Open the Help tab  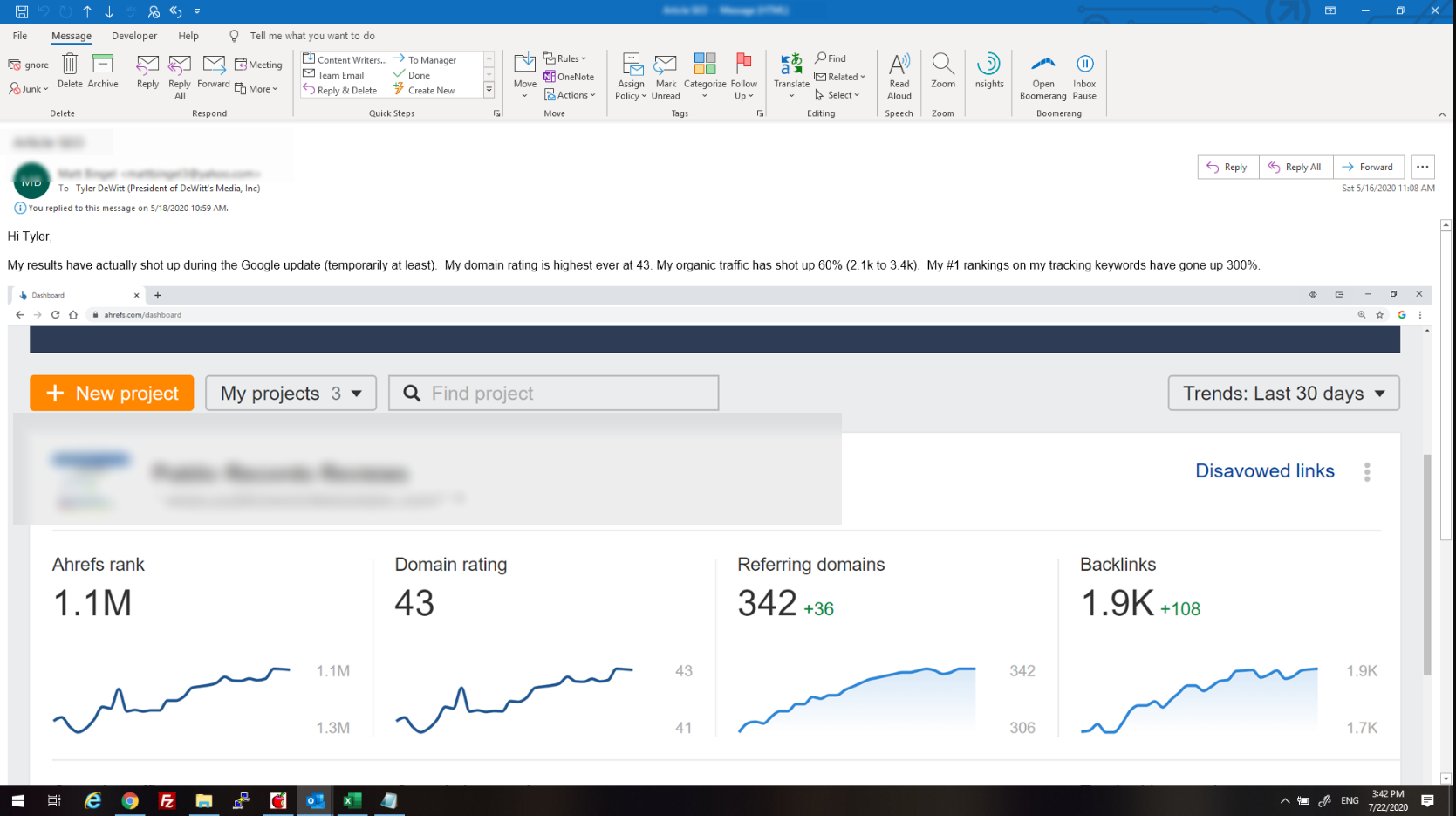pos(188,36)
